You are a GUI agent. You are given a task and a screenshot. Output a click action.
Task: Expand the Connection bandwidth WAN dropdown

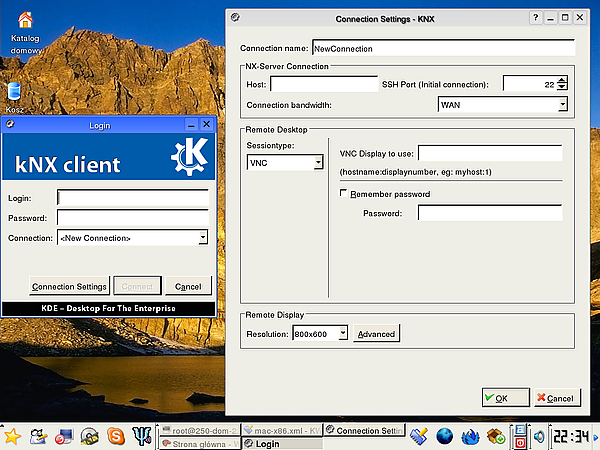pyautogui.click(x=562, y=104)
